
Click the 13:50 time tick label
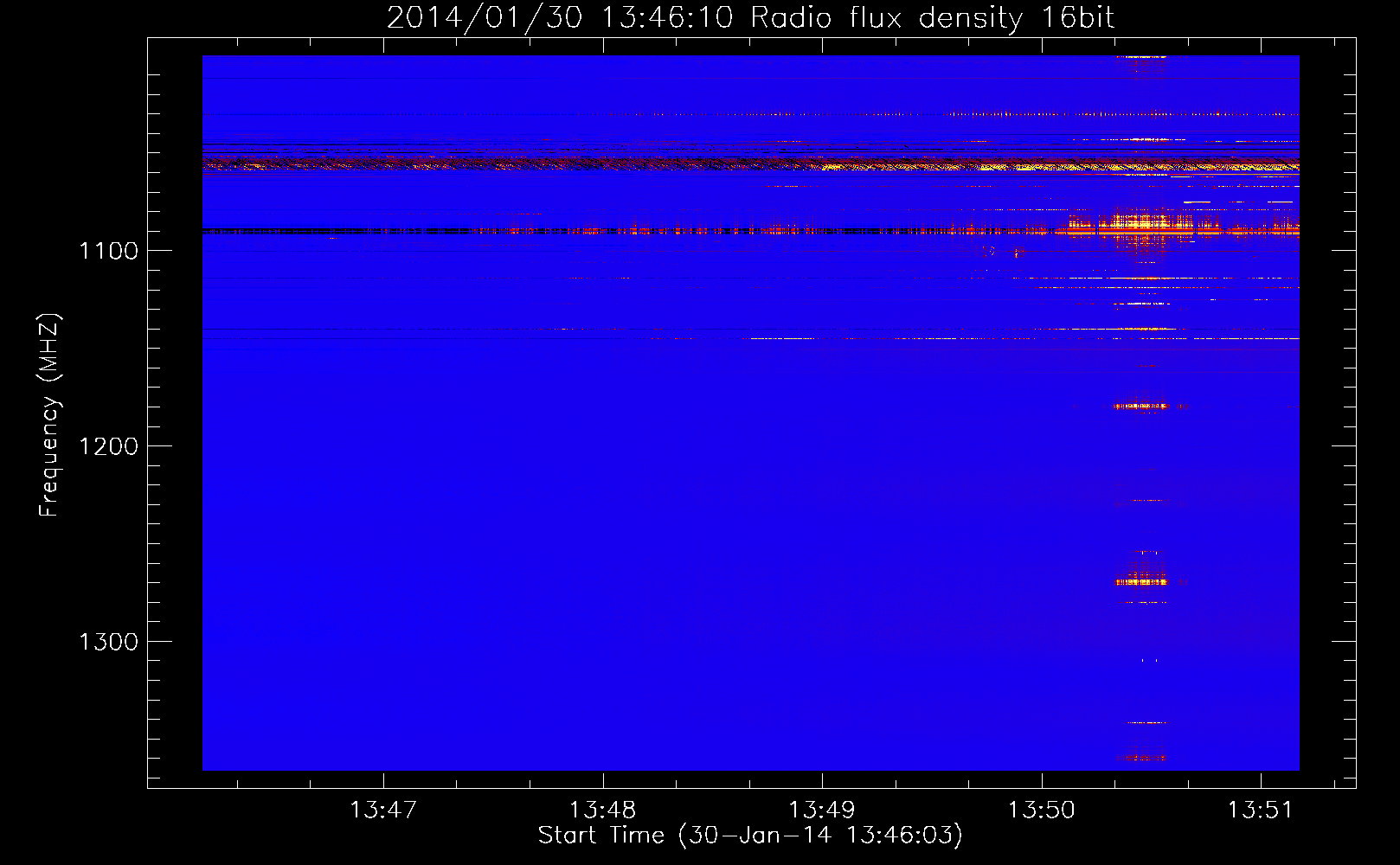[x=1042, y=810]
